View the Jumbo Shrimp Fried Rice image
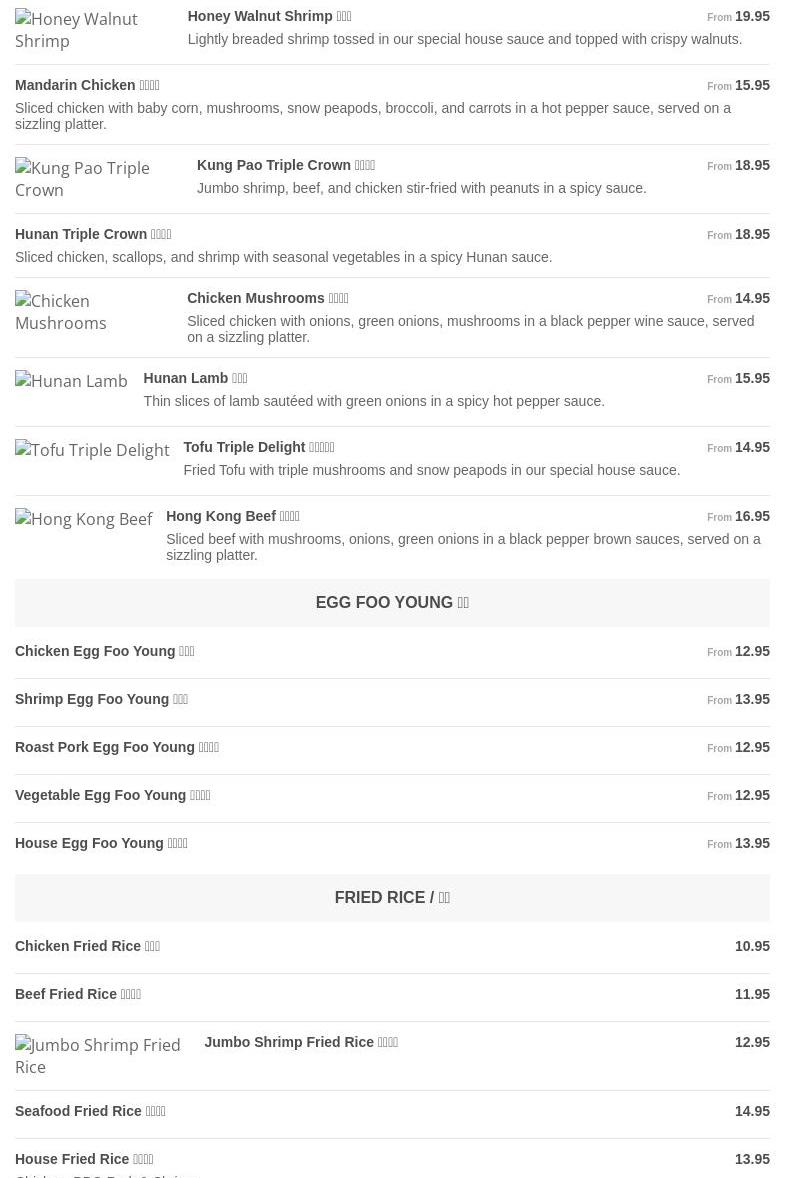Viewport: 785px width, 1178px height. [x=102, y=1056]
